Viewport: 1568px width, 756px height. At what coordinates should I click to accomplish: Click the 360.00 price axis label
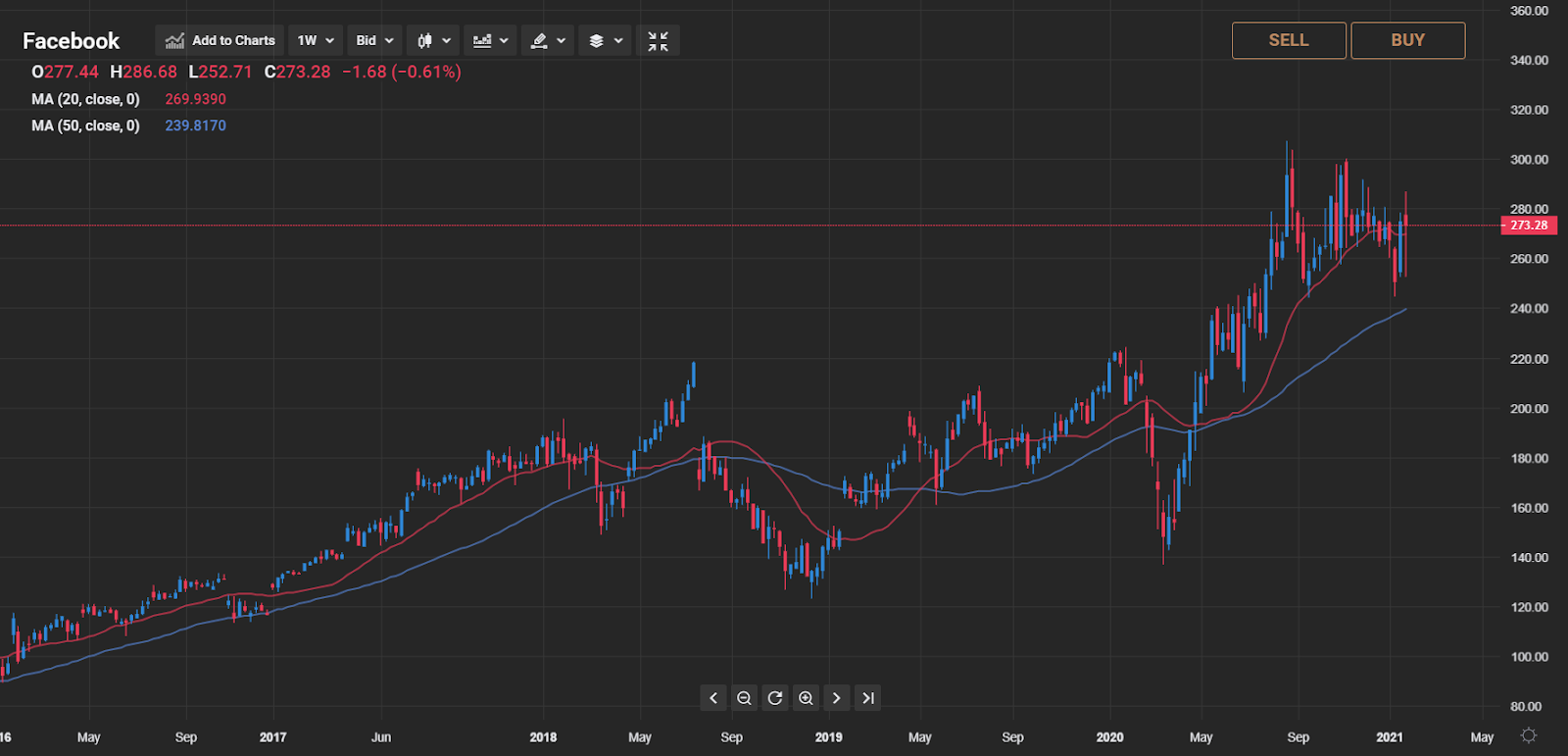[x=1529, y=11]
